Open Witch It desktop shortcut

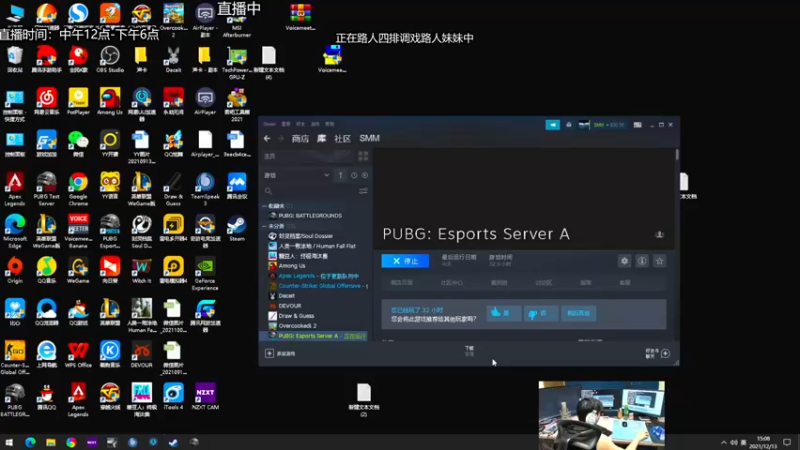pos(141,270)
